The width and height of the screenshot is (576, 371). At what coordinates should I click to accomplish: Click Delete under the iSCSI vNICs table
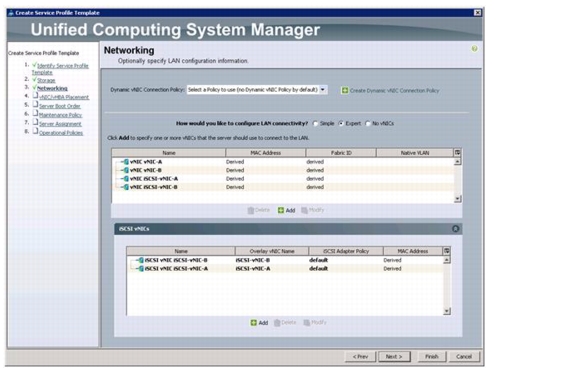pos(285,323)
